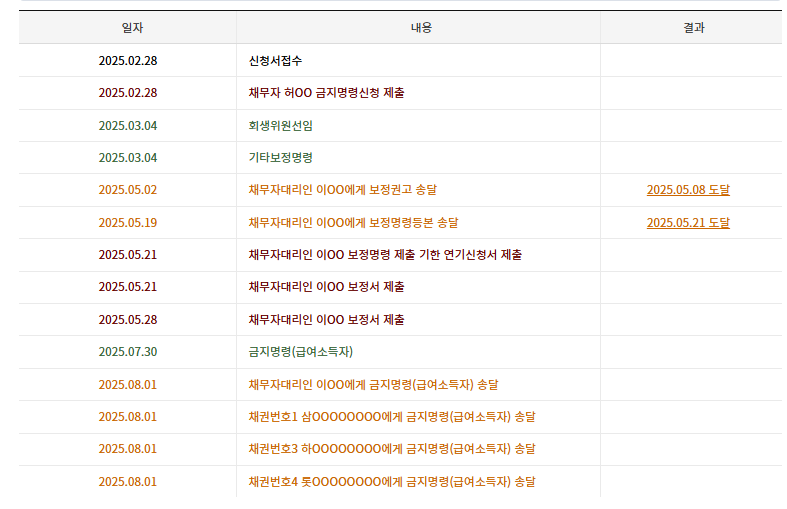
Task: Select the '채권번호1 삼OOOOOOOO' delivery entry
Action: pos(392,417)
